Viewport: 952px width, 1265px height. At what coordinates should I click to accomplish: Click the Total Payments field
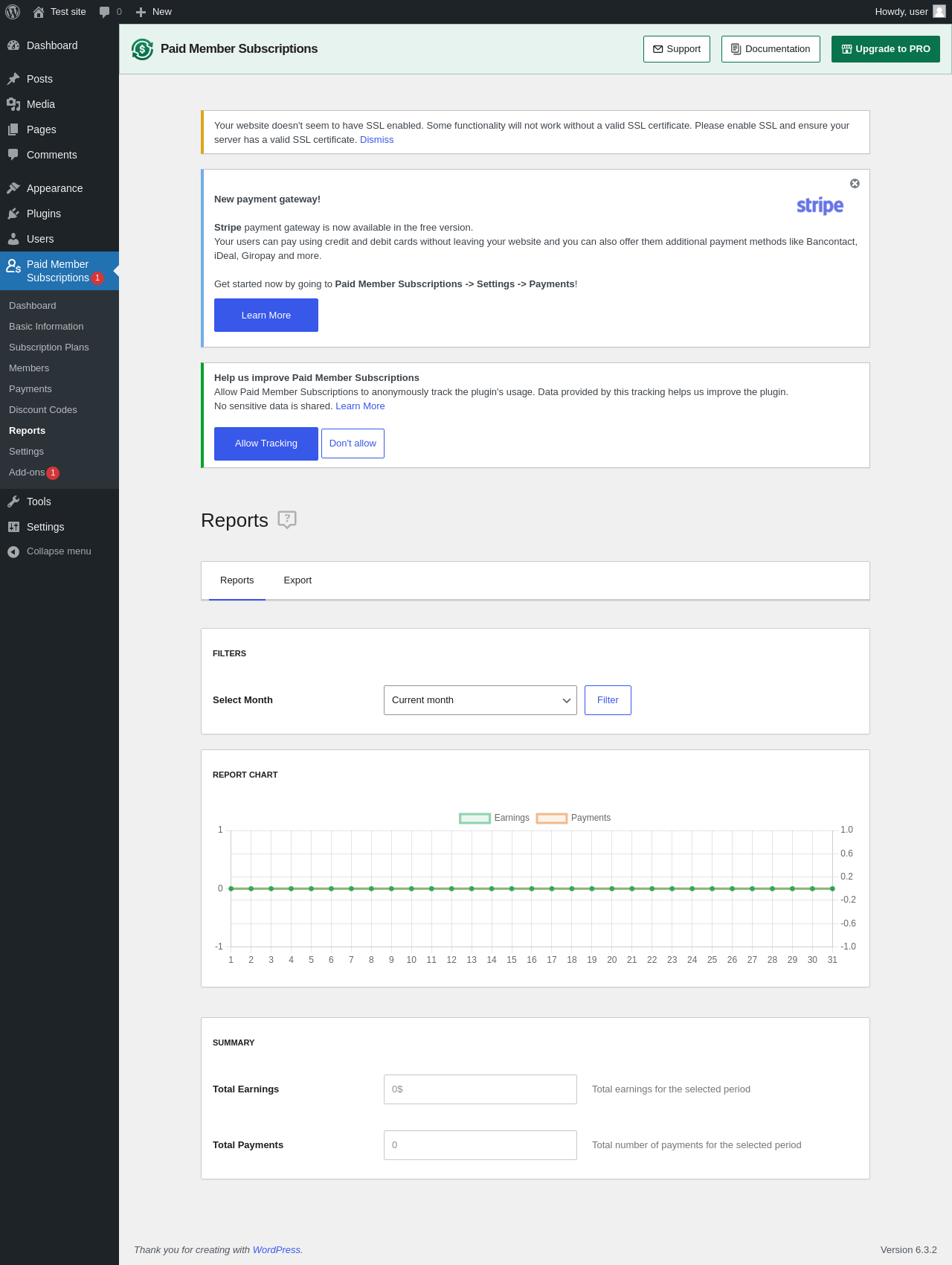click(x=480, y=1145)
